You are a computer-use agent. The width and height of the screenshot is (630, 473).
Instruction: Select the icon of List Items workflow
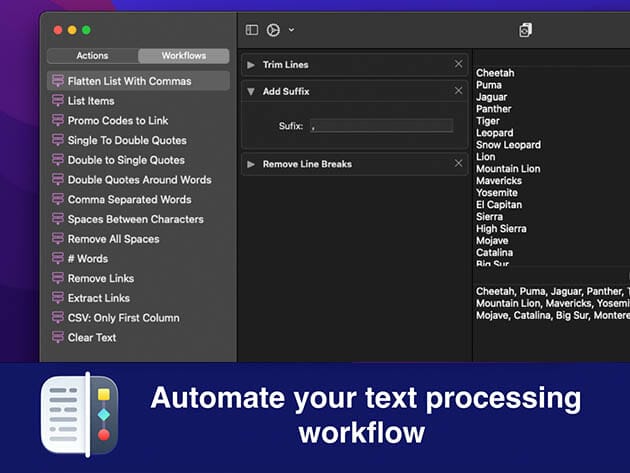click(x=58, y=101)
